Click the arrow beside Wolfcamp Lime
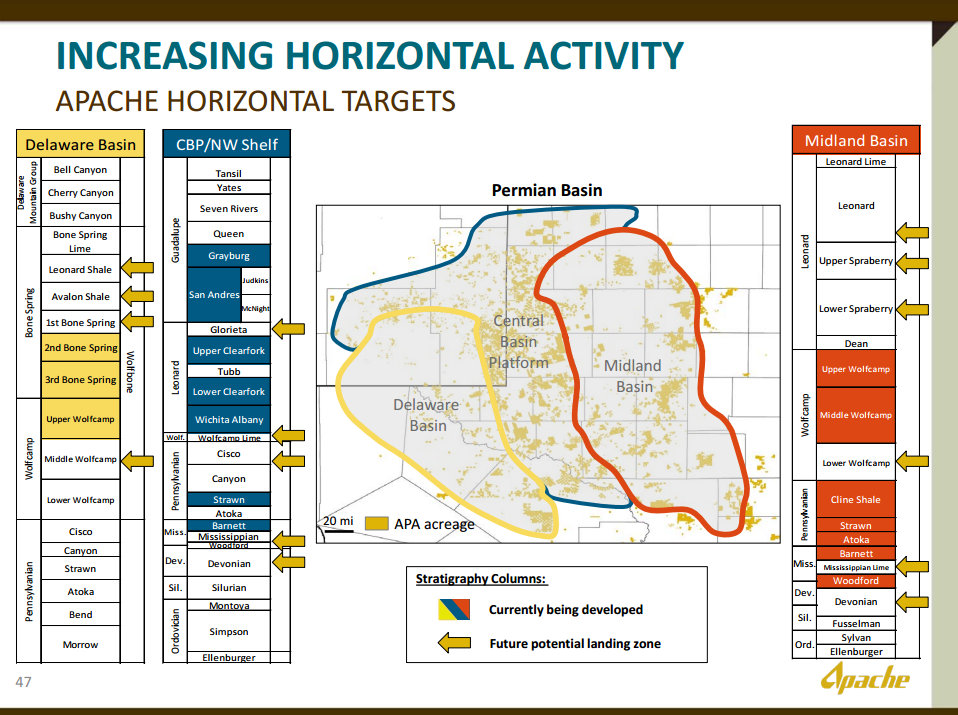The height and width of the screenshot is (715, 958). [288, 434]
